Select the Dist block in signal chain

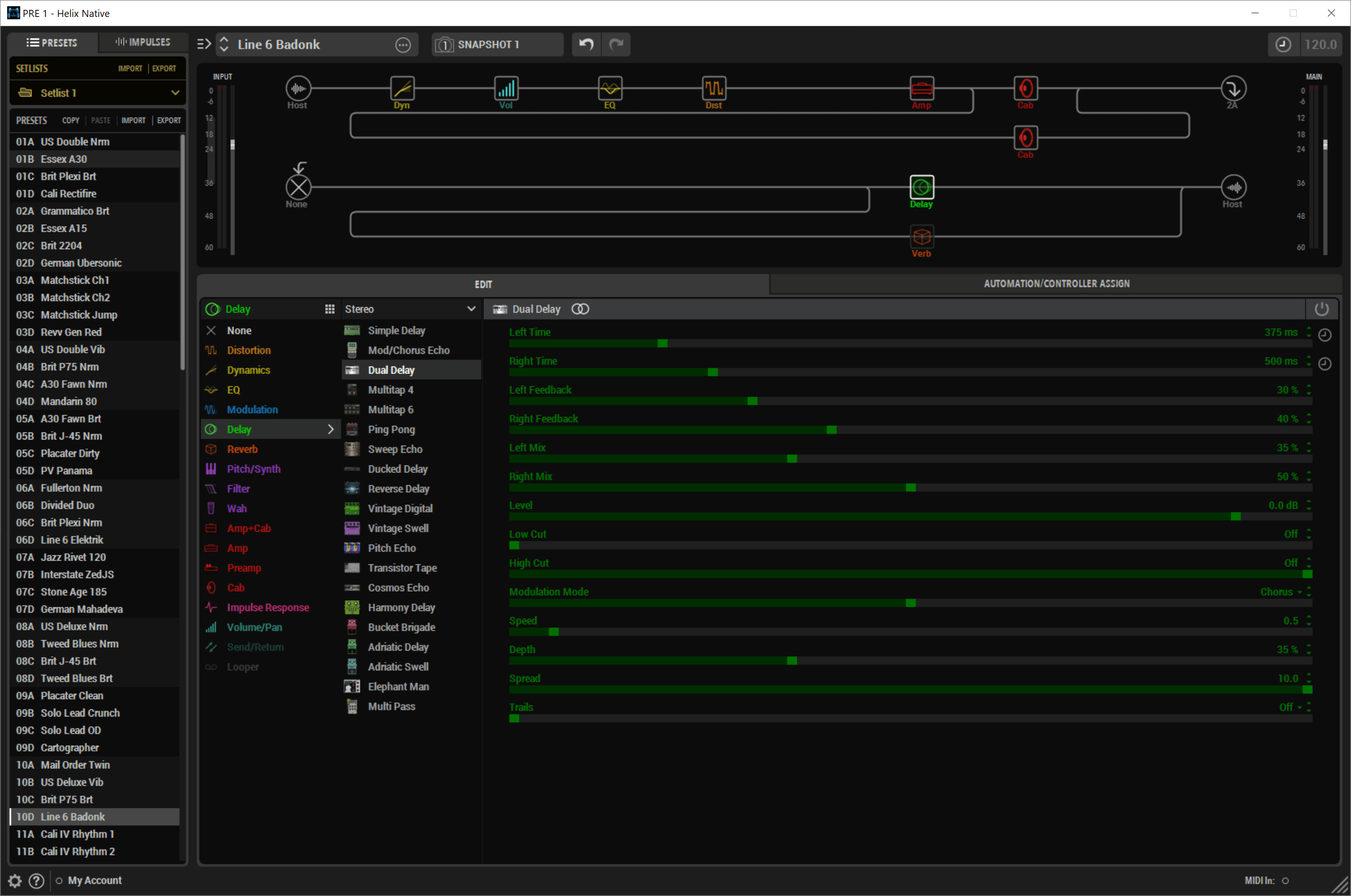tap(714, 89)
